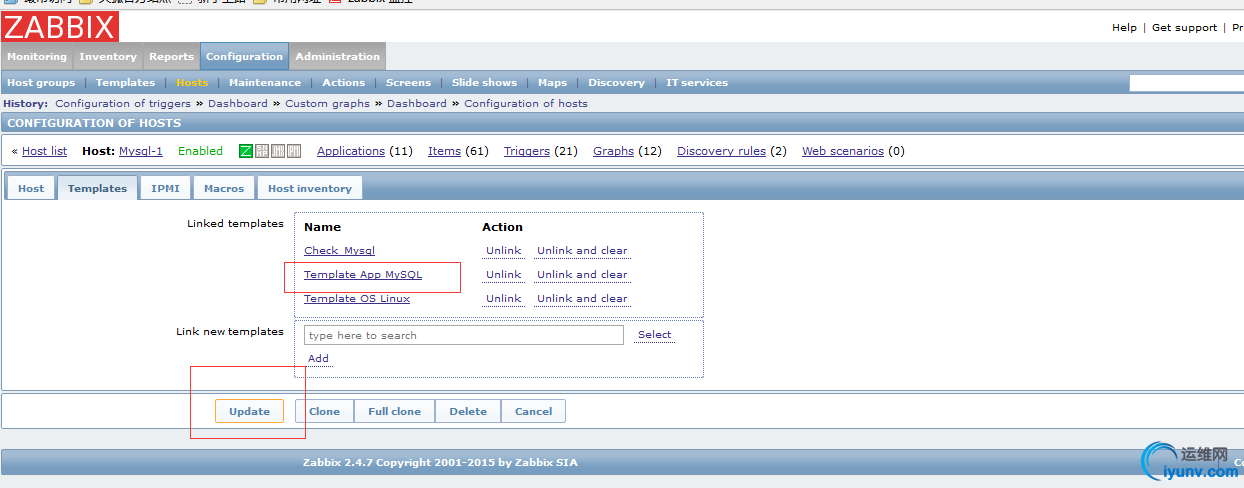
Task: Click the Update button
Action: pyautogui.click(x=249, y=411)
